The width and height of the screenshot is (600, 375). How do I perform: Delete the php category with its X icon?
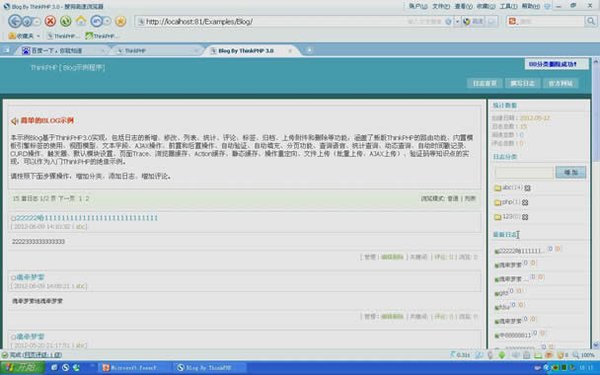point(525,202)
